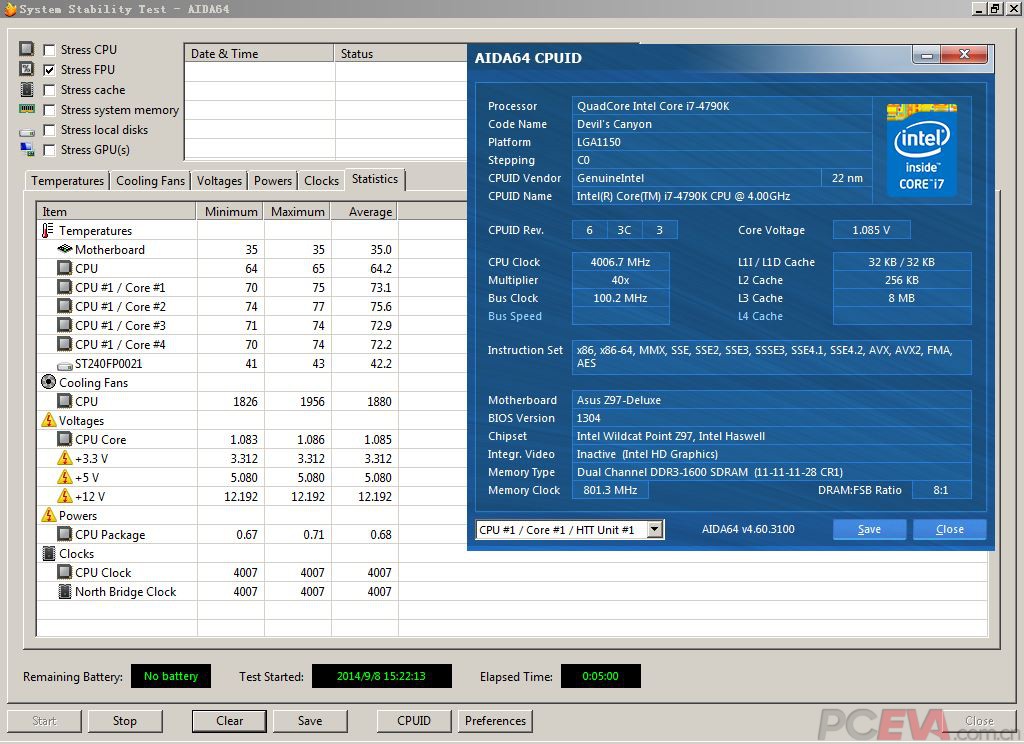Click the monitor icon beside Stress GPU(s)
This screenshot has height=744, width=1024.
(x=27, y=150)
